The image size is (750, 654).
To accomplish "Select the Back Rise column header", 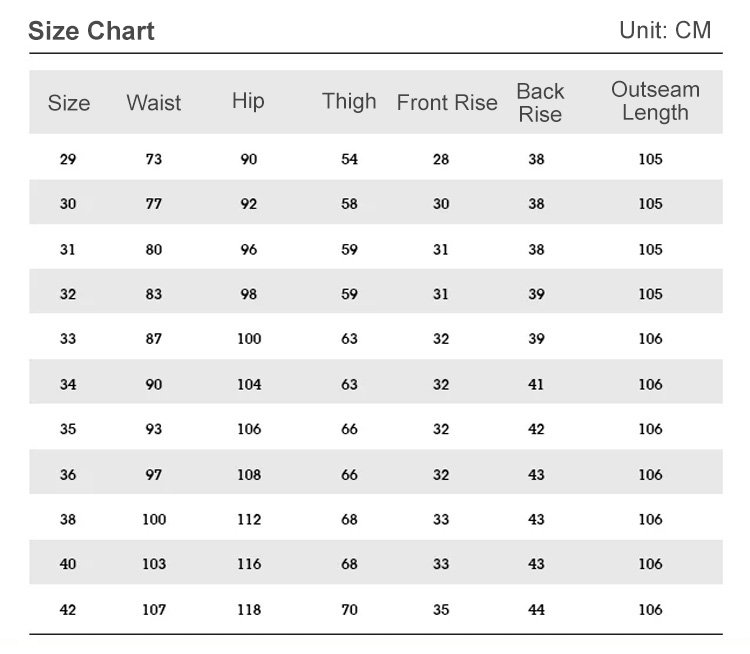I will click(540, 103).
